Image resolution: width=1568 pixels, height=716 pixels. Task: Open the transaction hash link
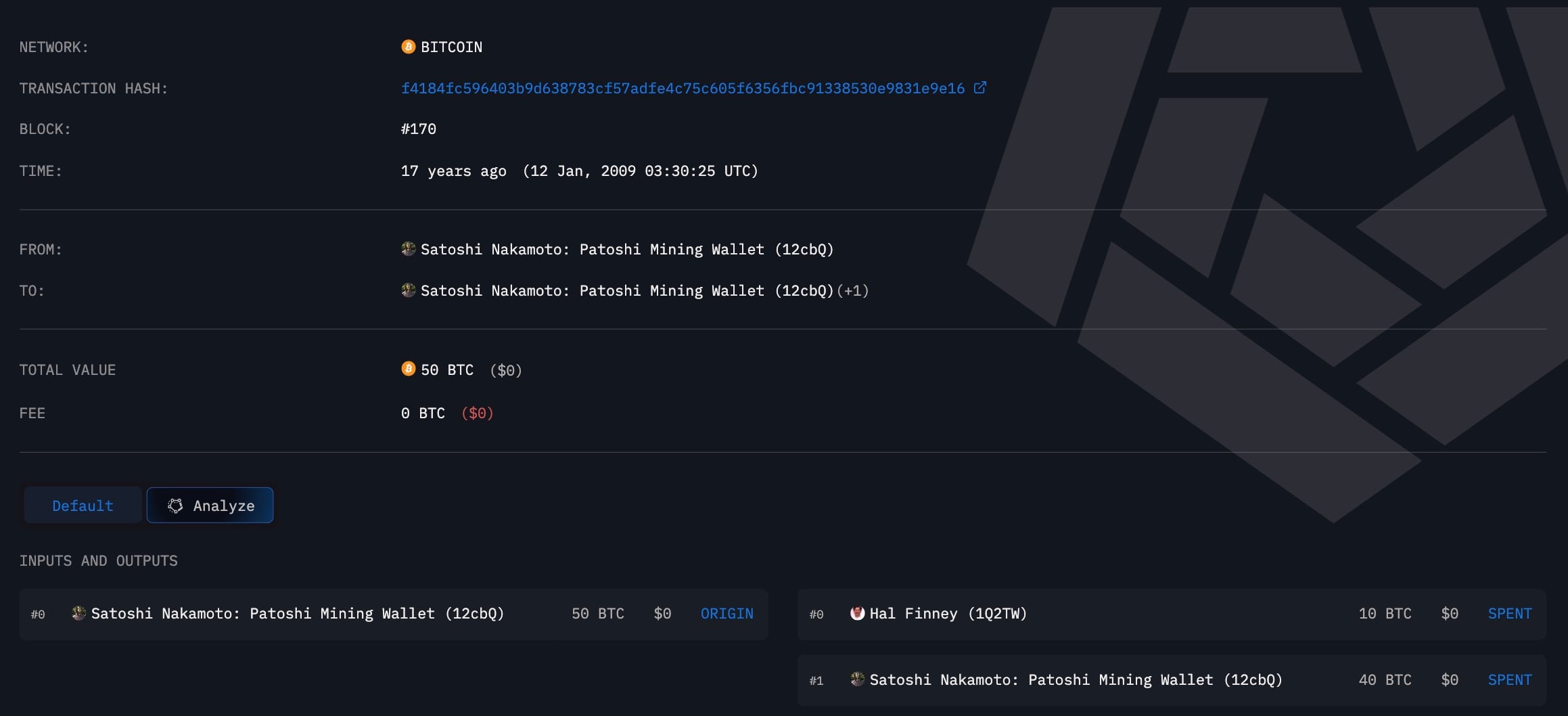(683, 87)
